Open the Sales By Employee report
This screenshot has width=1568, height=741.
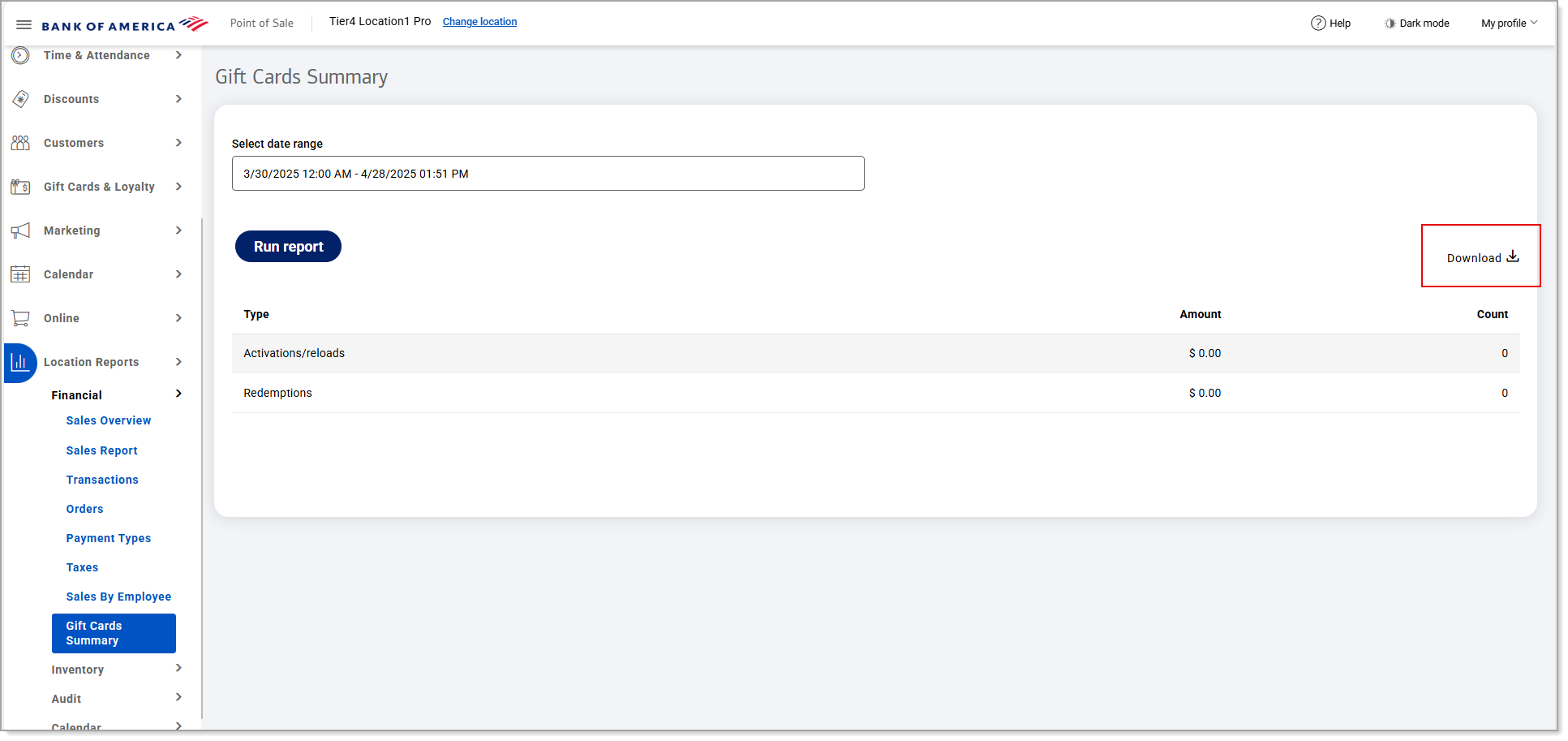118,597
